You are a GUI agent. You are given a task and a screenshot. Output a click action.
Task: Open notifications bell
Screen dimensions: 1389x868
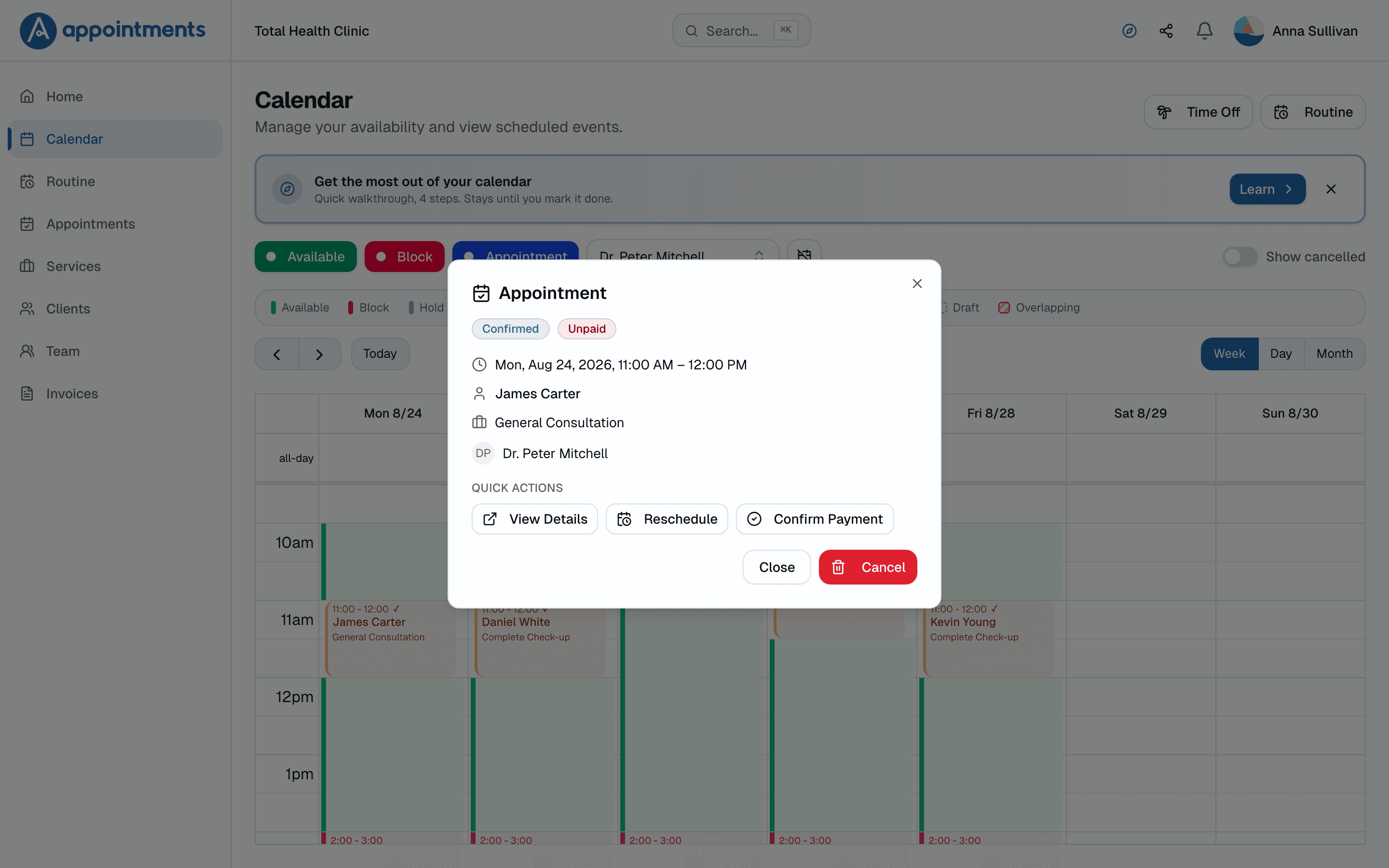point(1204,31)
